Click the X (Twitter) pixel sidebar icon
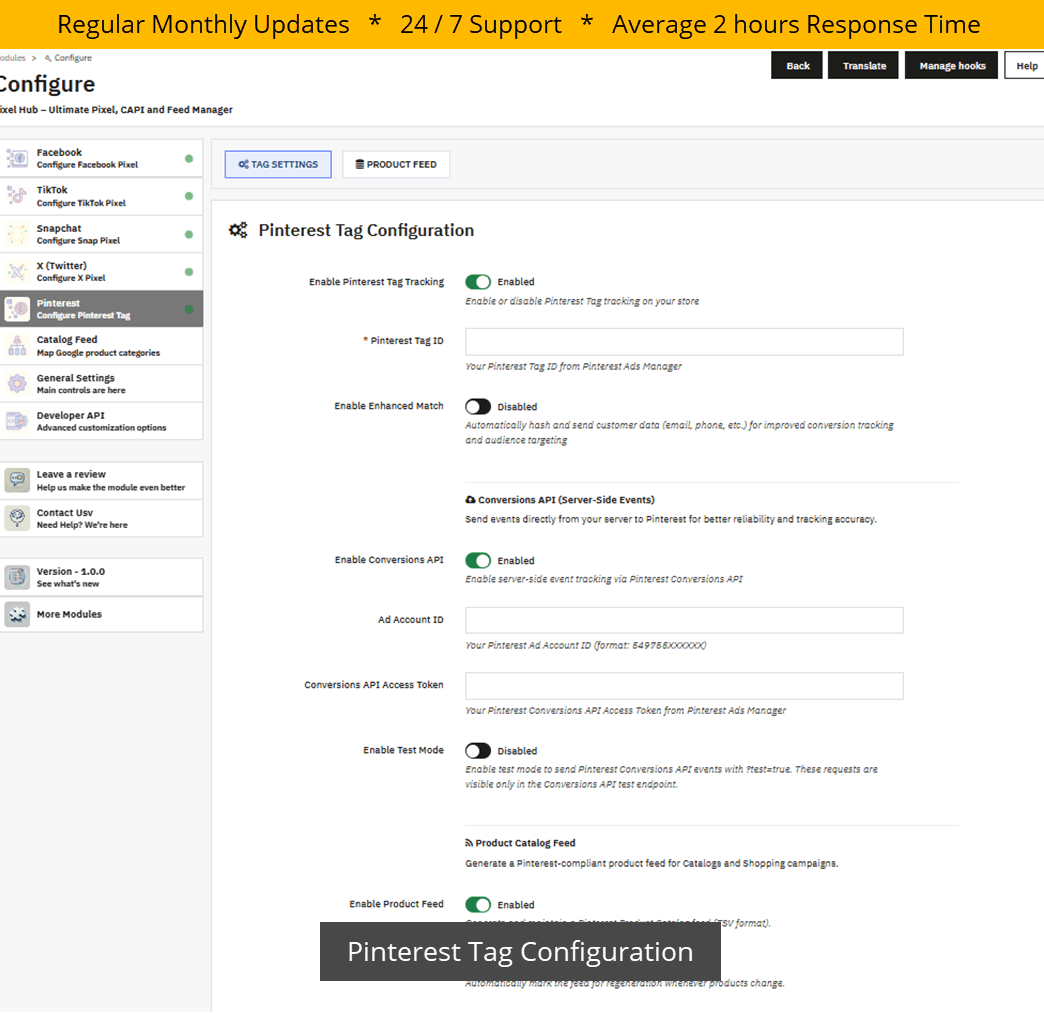The image size is (1044, 1013). point(17,272)
